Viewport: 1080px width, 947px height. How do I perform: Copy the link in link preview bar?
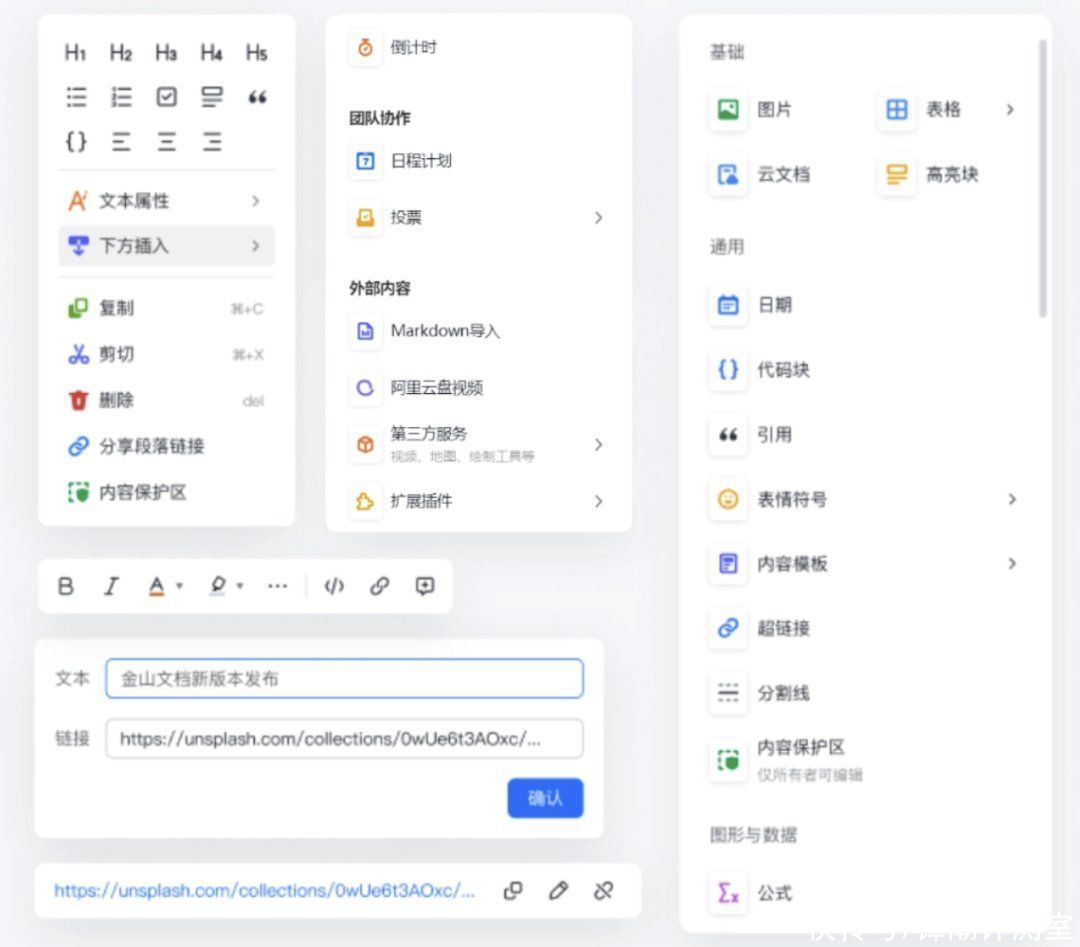[513, 891]
